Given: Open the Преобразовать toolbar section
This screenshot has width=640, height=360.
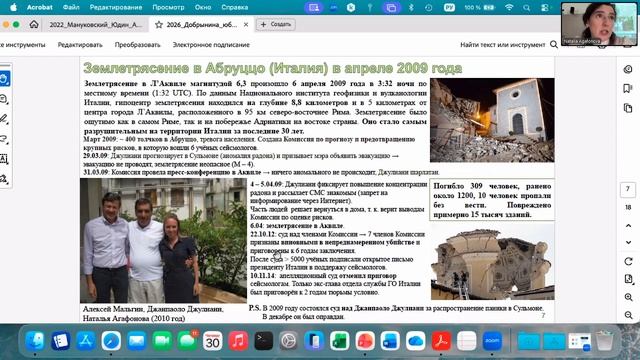Looking at the screenshot, I should [x=137, y=45].
